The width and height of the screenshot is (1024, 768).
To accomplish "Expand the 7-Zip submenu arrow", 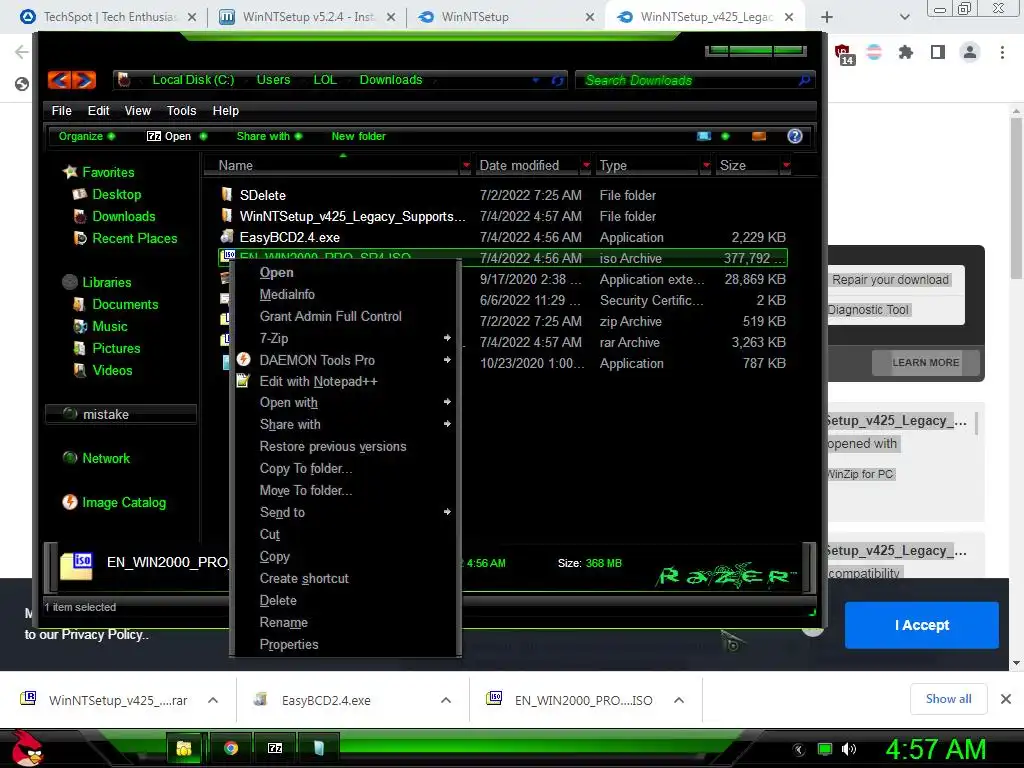I will 447,338.
